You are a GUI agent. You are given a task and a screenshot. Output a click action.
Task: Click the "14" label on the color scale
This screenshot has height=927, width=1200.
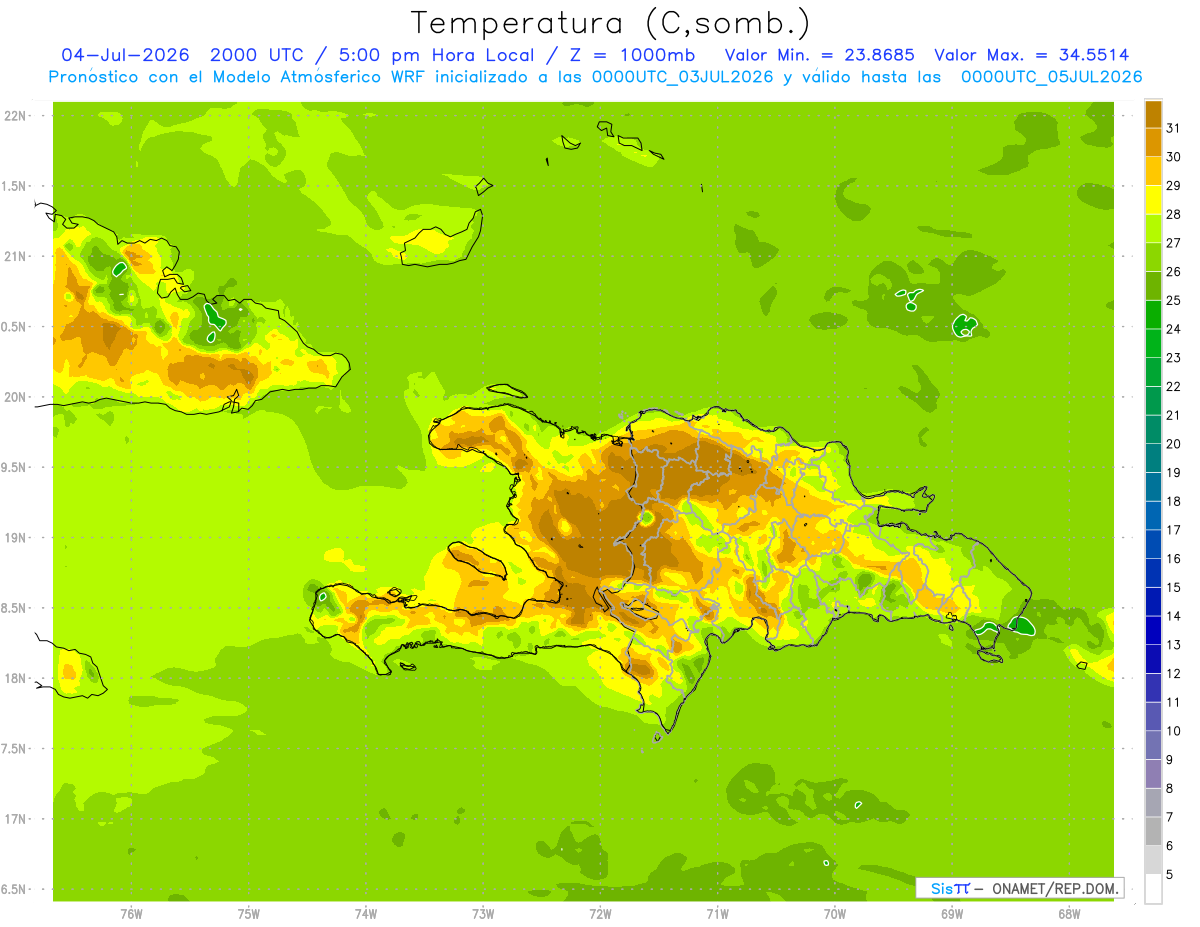coord(1173,616)
